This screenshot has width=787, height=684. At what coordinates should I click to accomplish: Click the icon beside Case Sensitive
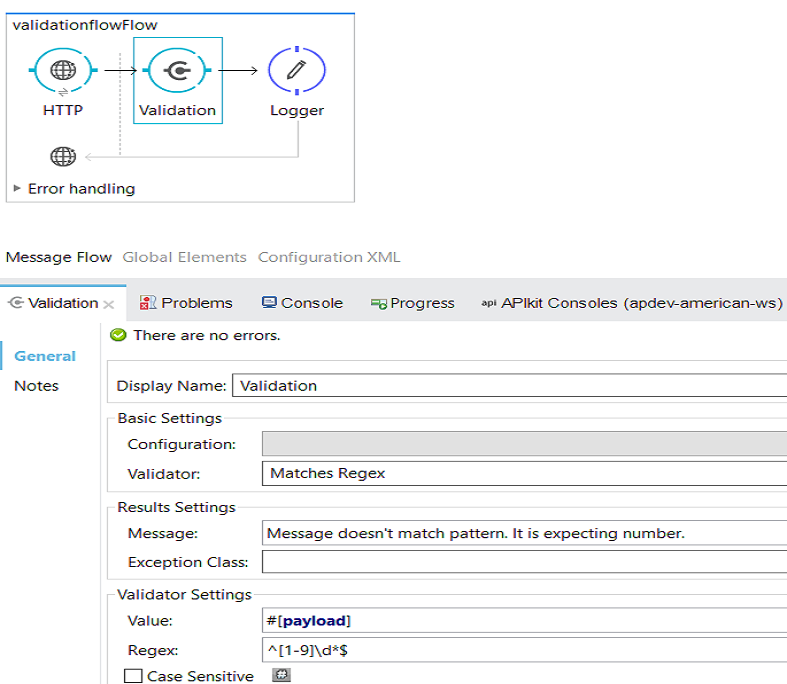(282, 676)
